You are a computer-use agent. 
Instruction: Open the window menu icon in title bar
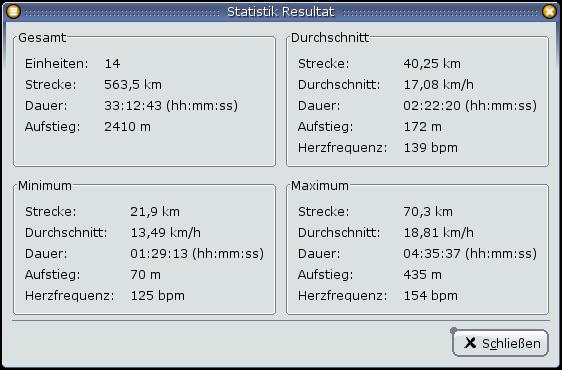tap(13, 12)
